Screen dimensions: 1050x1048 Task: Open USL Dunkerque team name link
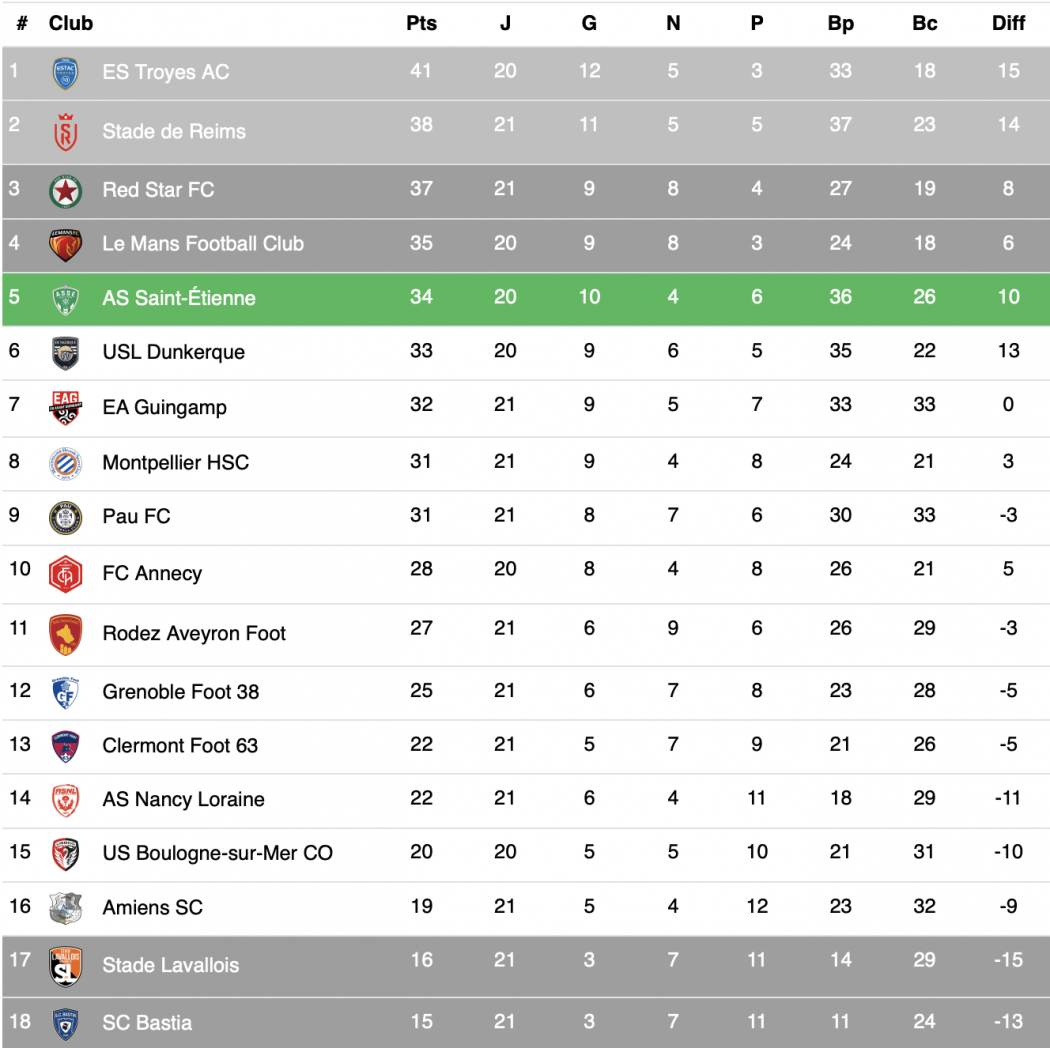173,352
